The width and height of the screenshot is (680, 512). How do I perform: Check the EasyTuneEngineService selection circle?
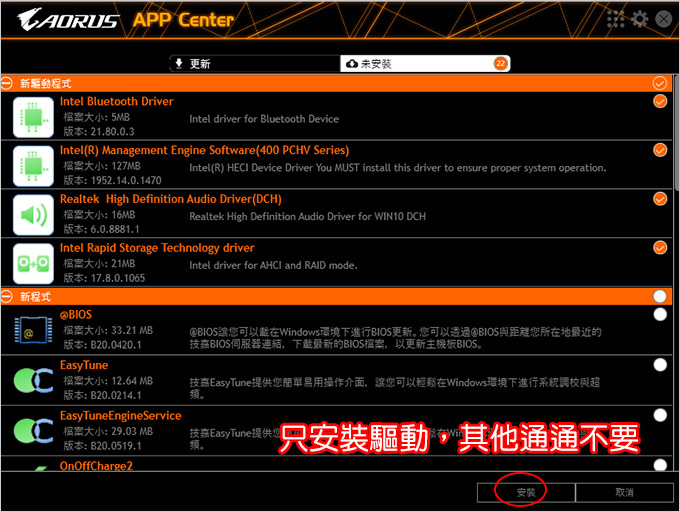pos(660,415)
